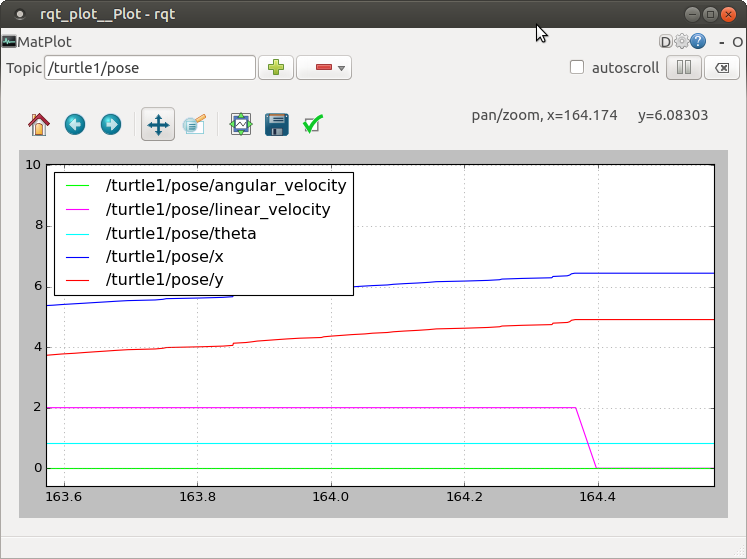Open configure subplots dialog
This screenshot has width=747, height=559.
[x=241, y=125]
